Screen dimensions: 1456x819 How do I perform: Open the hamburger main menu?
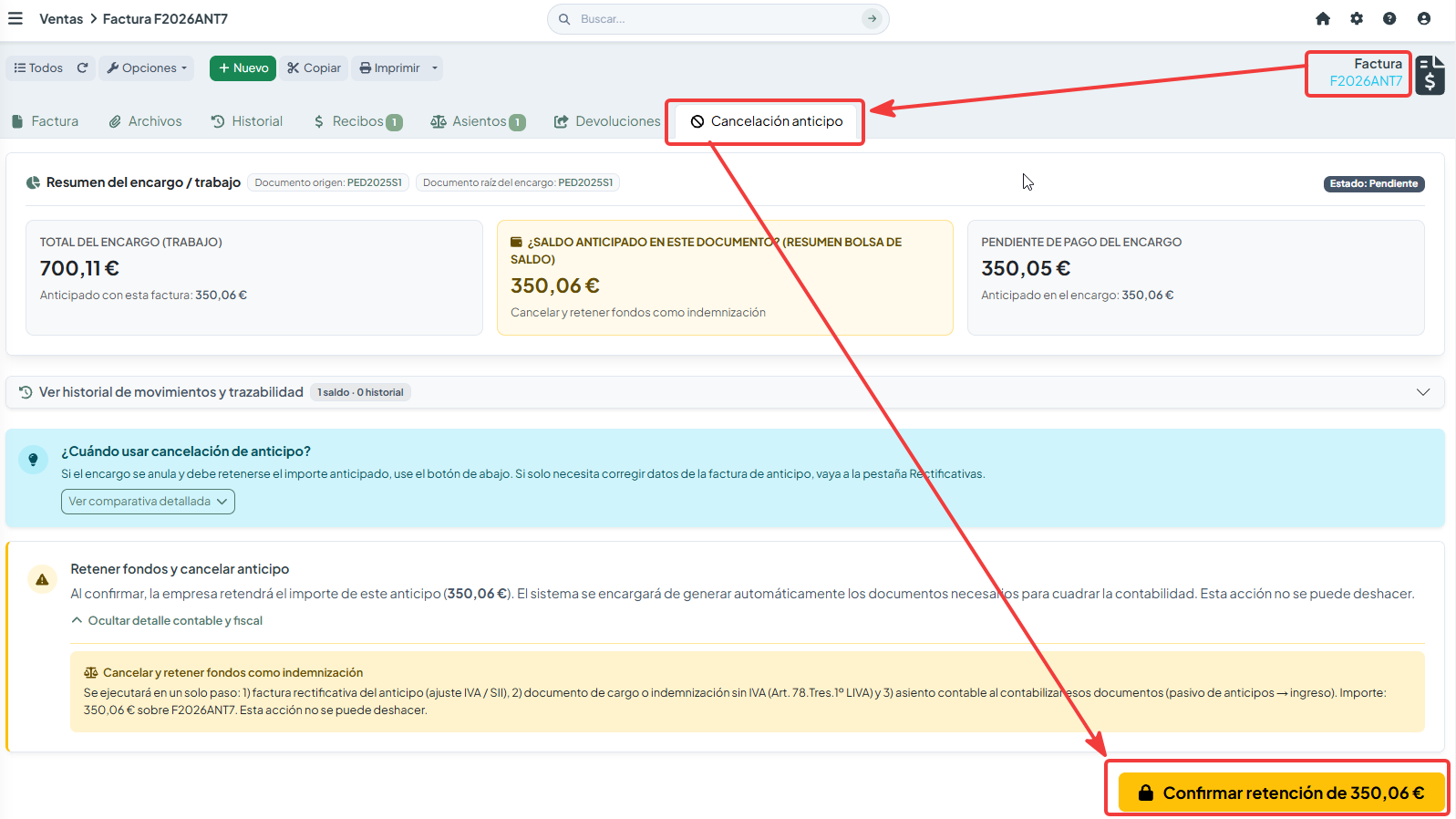click(15, 18)
